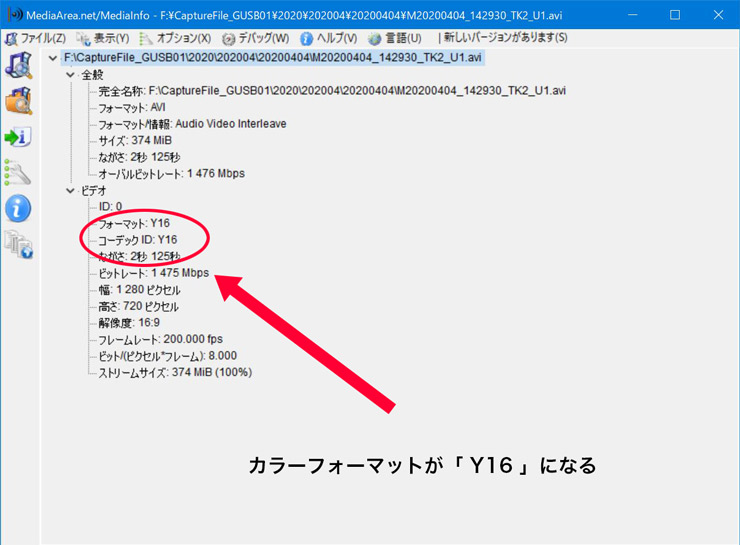Viewport: 740px width, 545px height.
Task: Click the Open Folder sidebar icon
Action: 18,100
